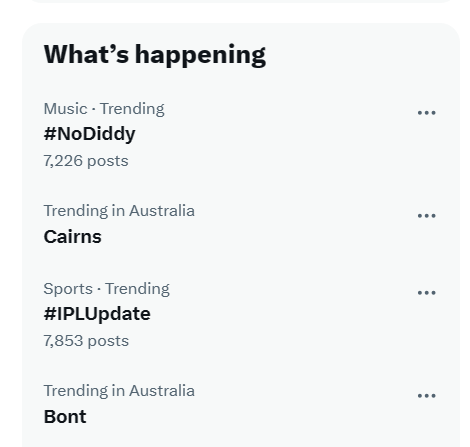
Task: Open the Bont trending topic
Action: [65, 417]
